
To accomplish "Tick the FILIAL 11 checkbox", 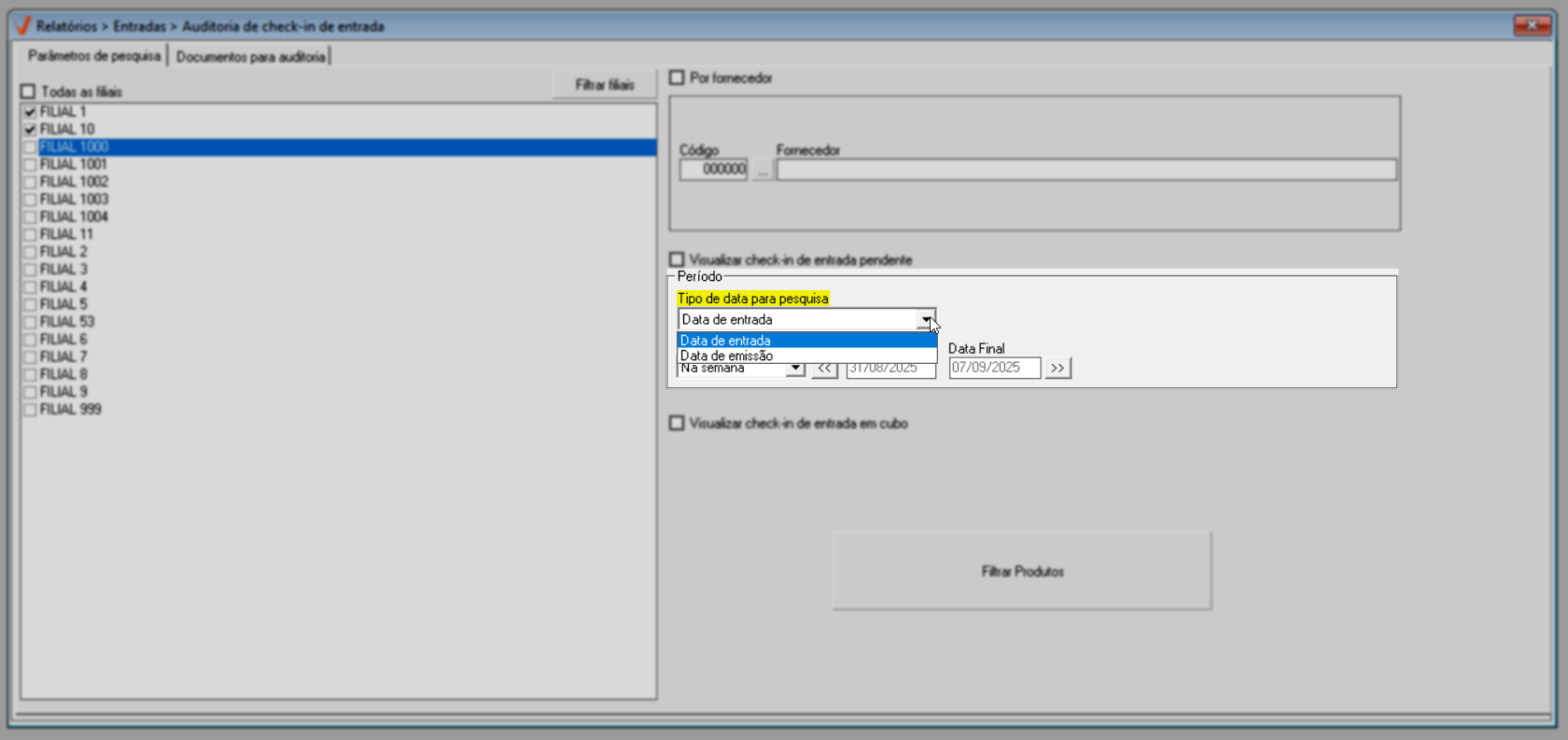I will [31, 234].
